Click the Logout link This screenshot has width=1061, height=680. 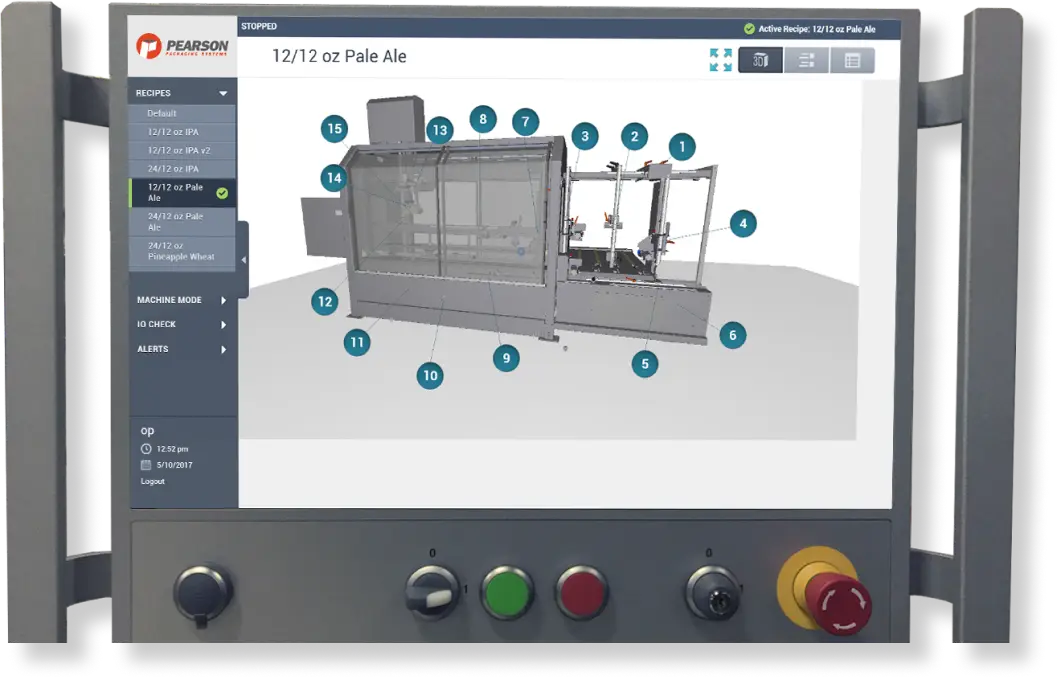(153, 481)
